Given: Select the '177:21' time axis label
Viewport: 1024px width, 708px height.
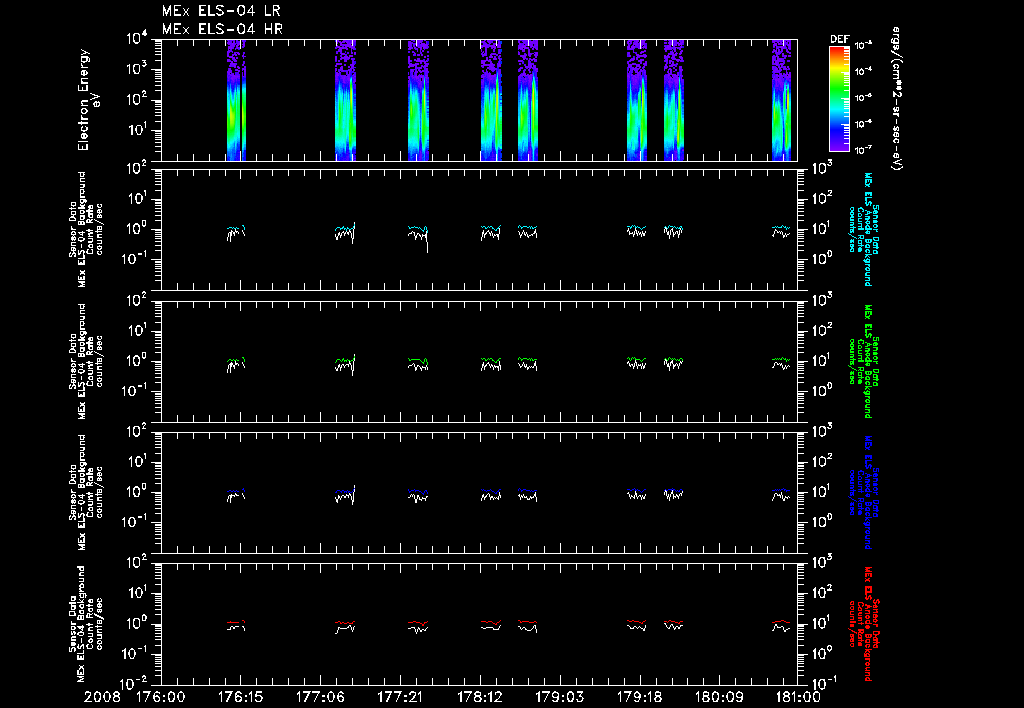Looking at the screenshot, I should pyautogui.click(x=400, y=697).
